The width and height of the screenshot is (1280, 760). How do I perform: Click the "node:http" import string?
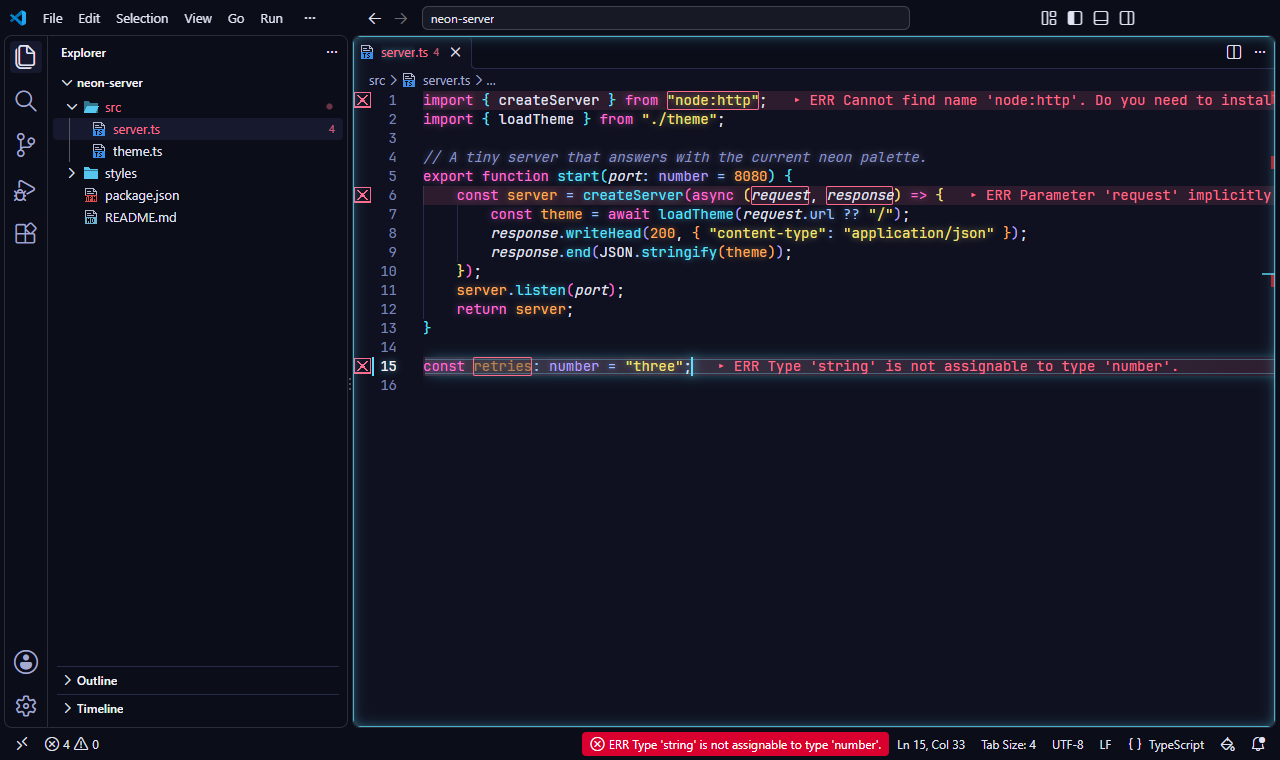713,100
